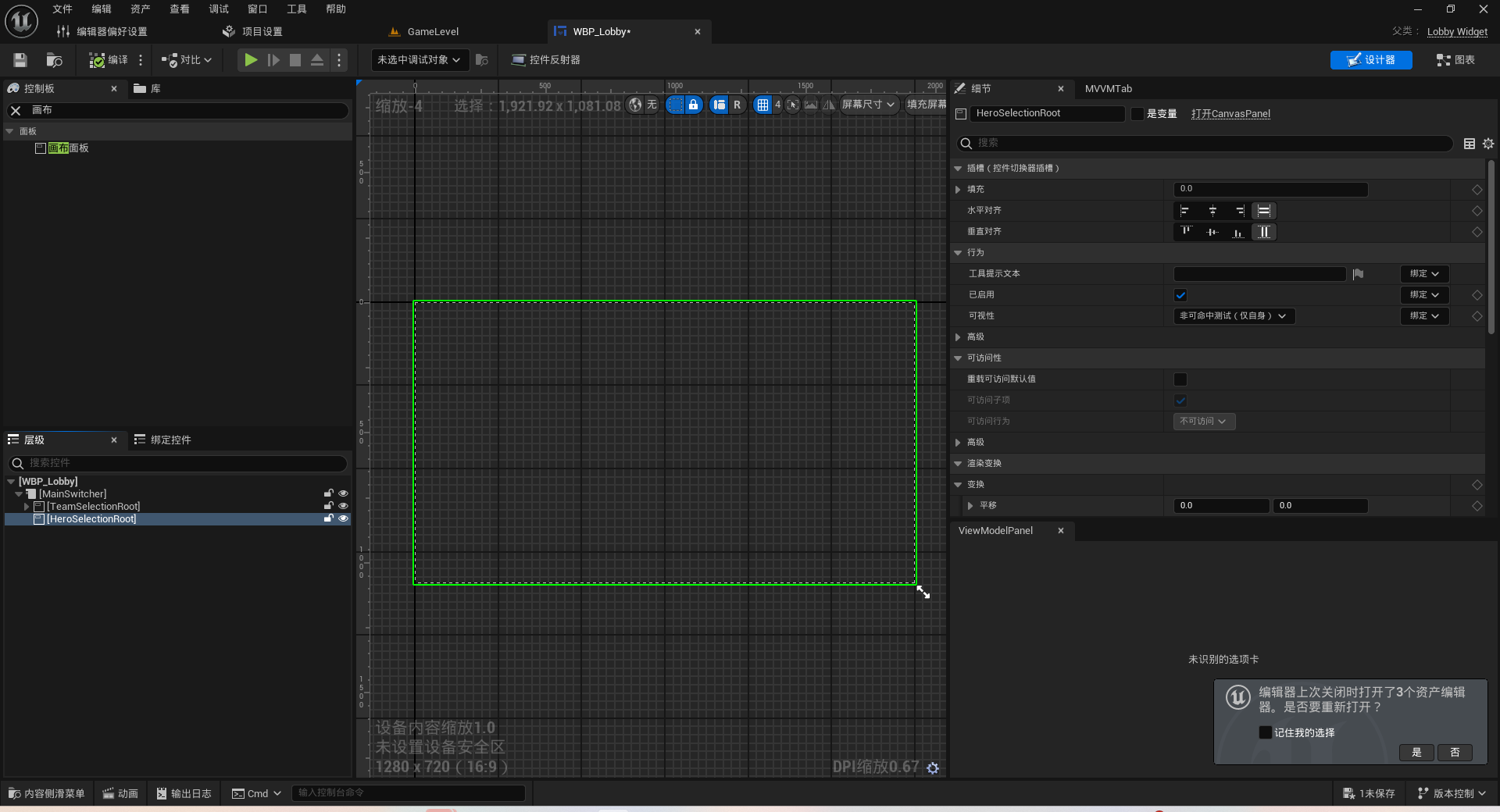Screen dimensions: 1500x812
Task: Expand the 填充 padding property
Action: point(958,190)
